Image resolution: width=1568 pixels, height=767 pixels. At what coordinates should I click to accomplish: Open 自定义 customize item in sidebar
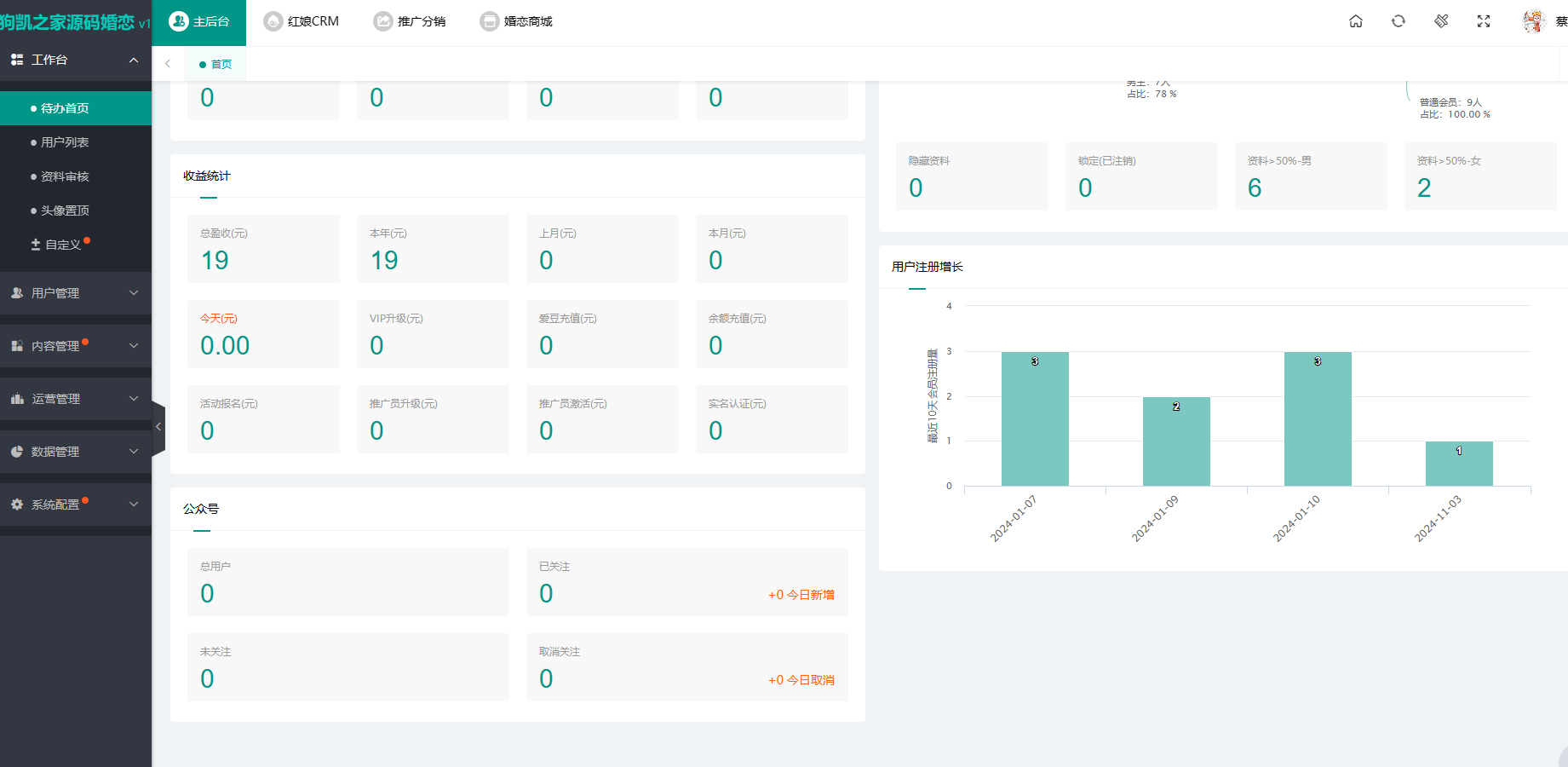click(62, 245)
